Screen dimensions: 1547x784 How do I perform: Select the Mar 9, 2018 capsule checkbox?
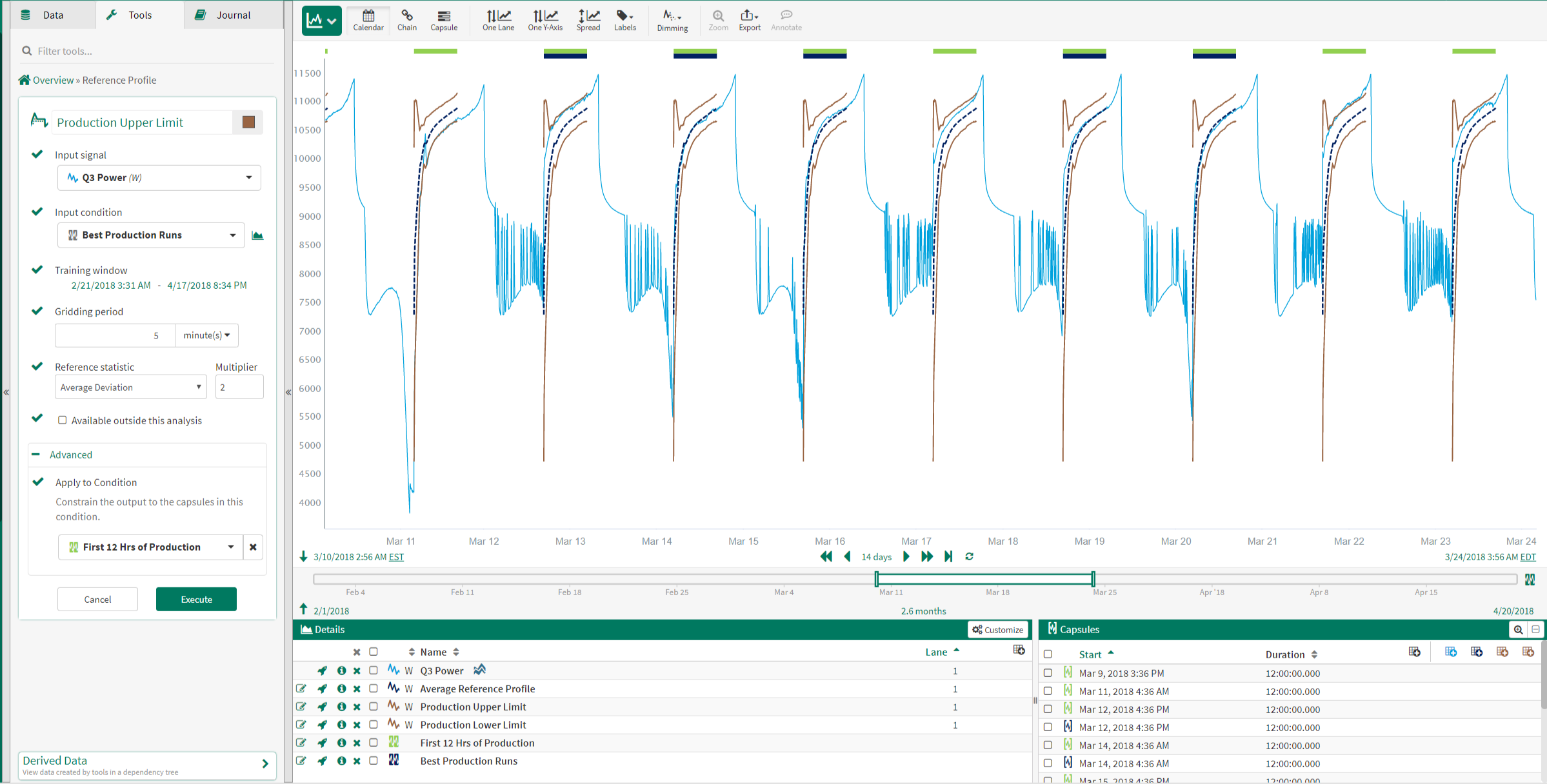pyautogui.click(x=1048, y=673)
